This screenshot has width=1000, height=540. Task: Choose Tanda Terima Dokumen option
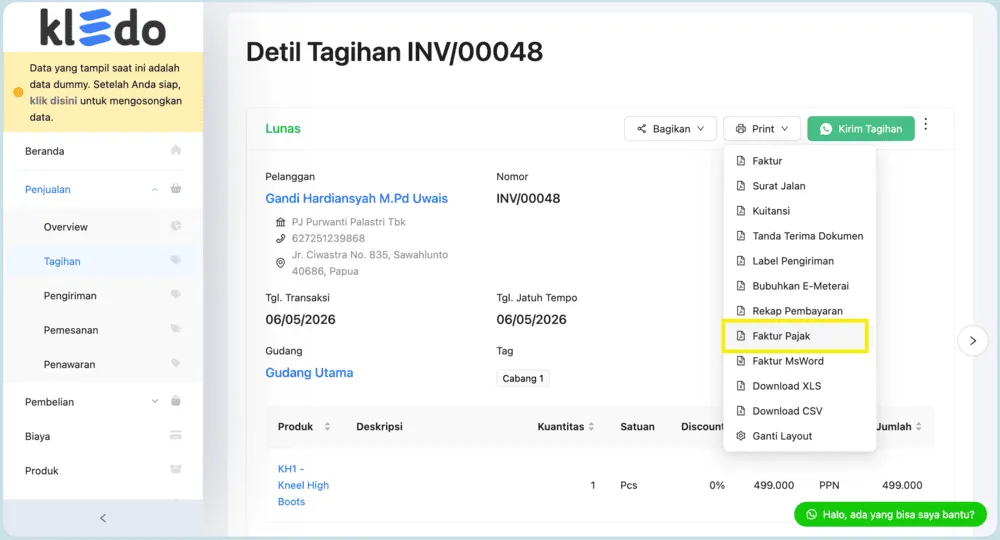click(798, 236)
